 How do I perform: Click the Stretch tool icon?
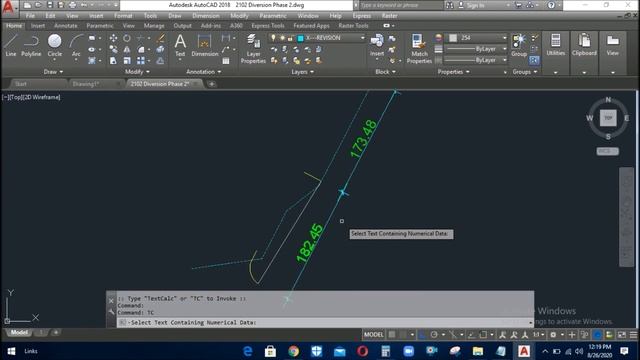[113, 61]
